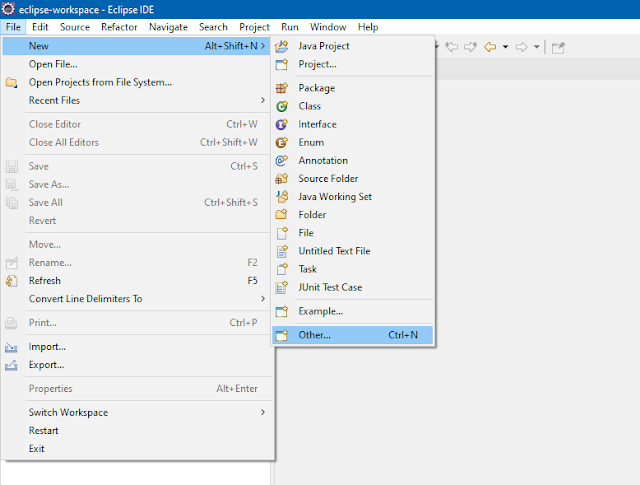The width and height of the screenshot is (640, 485).
Task: Open the Edit menu
Action: point(40,27)
